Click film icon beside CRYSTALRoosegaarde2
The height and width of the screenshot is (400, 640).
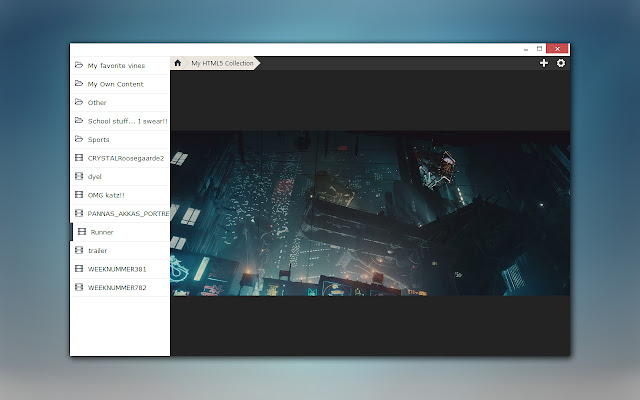(79, 158)
